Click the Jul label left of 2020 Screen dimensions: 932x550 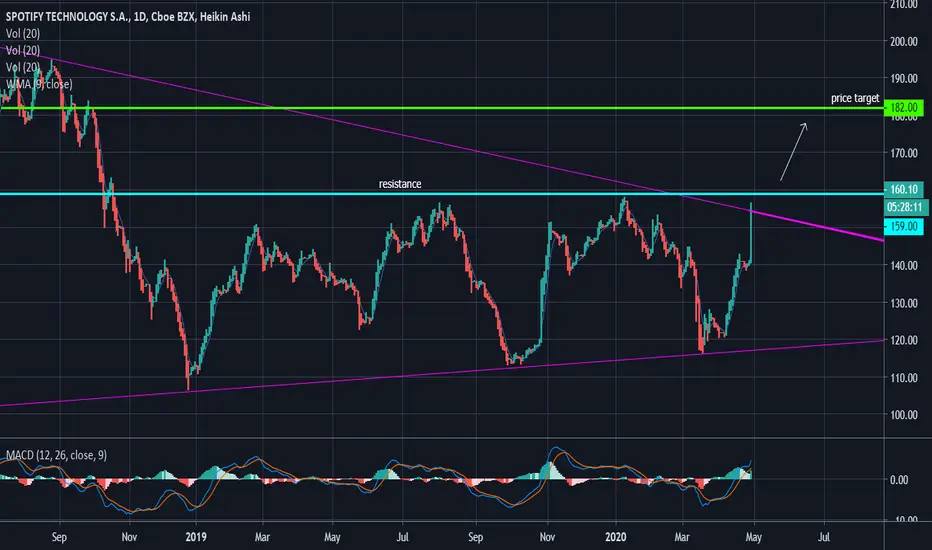[402, 537]
